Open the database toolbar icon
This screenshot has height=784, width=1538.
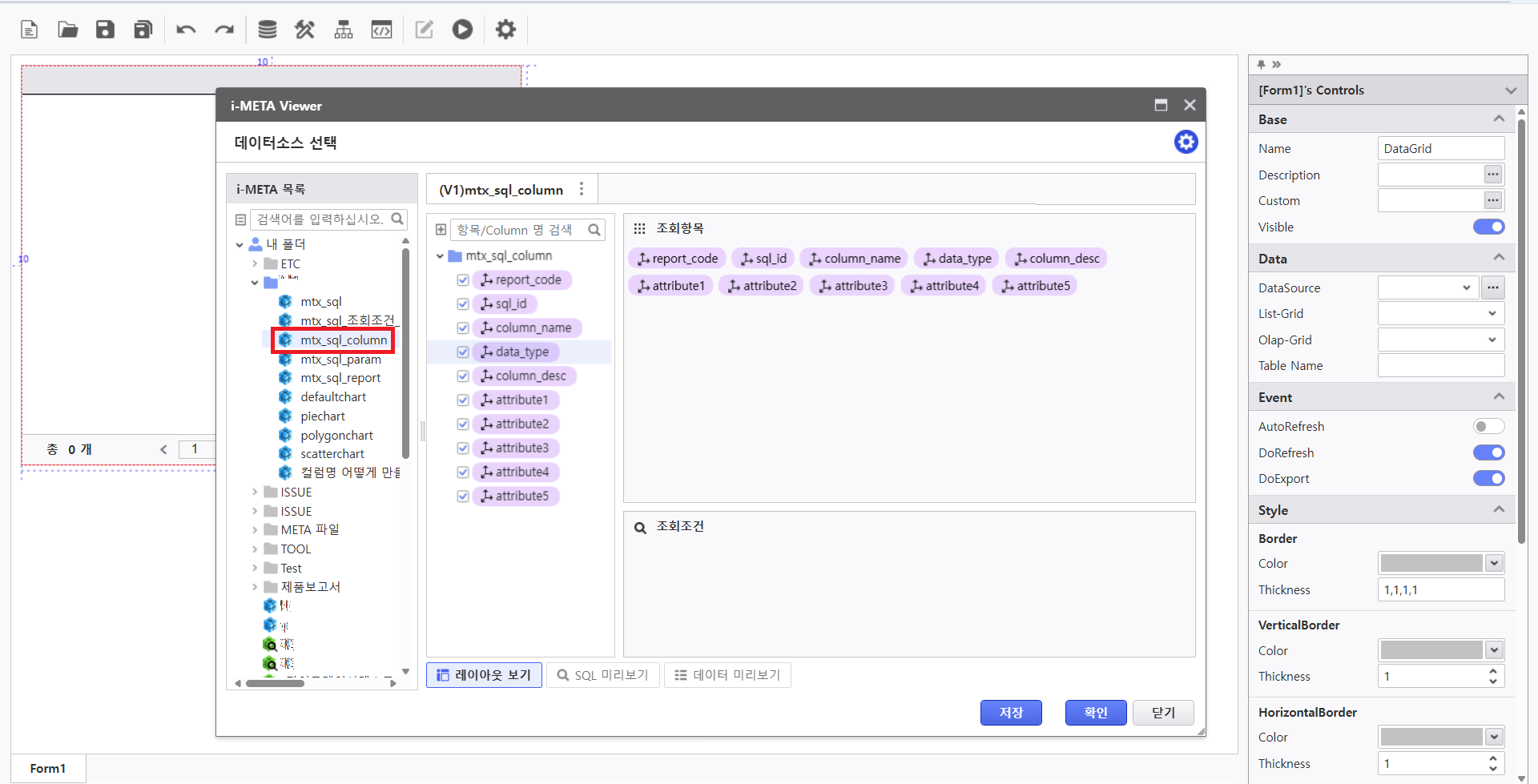coord(268,30)
